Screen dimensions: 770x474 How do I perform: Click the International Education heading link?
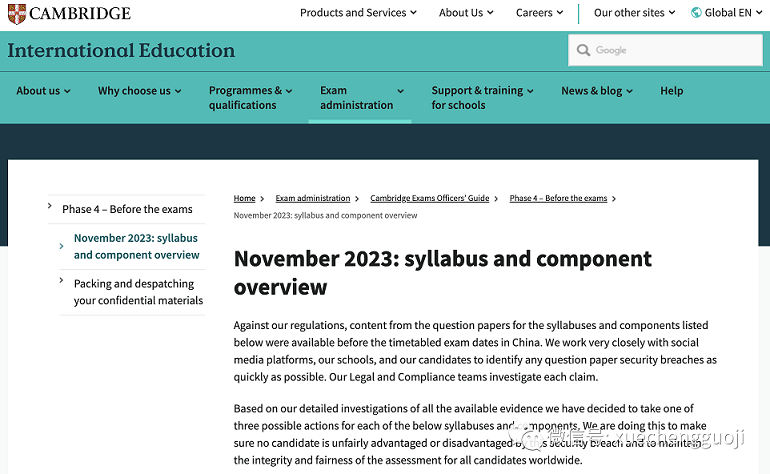pyautogui.click(x=121, y=51)
